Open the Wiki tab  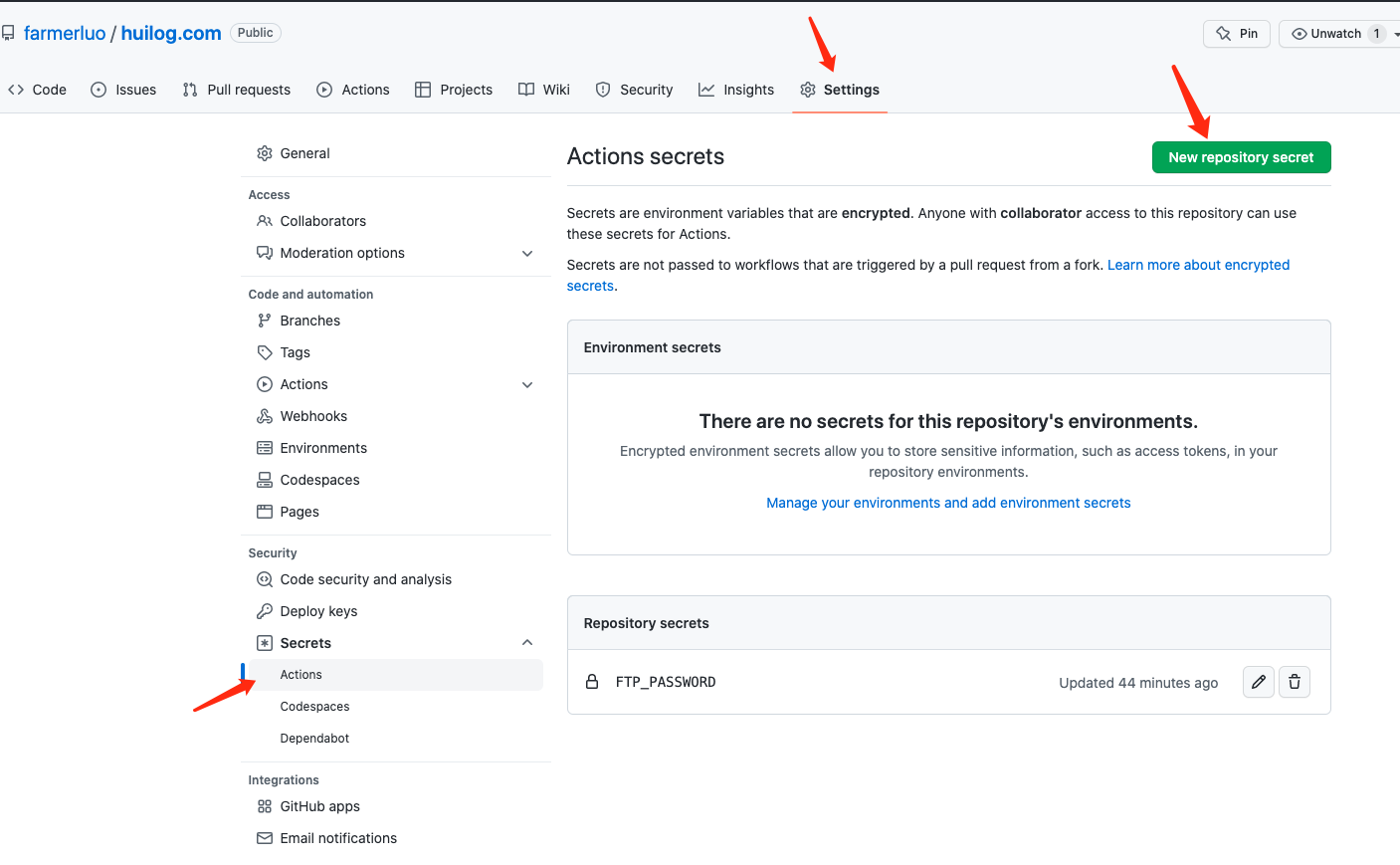point(544,90)
